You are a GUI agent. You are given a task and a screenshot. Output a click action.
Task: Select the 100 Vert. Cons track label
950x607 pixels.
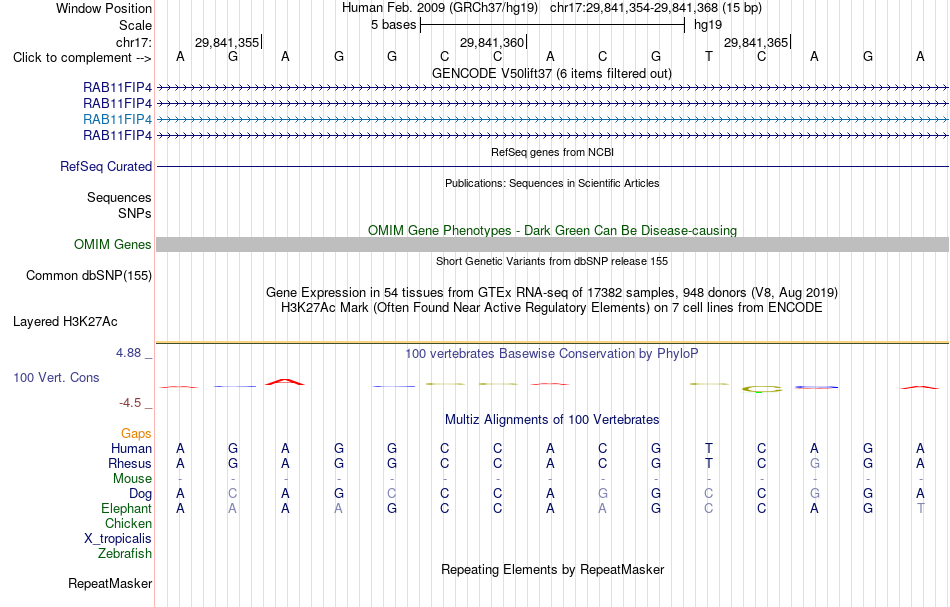tap(56, 377)
